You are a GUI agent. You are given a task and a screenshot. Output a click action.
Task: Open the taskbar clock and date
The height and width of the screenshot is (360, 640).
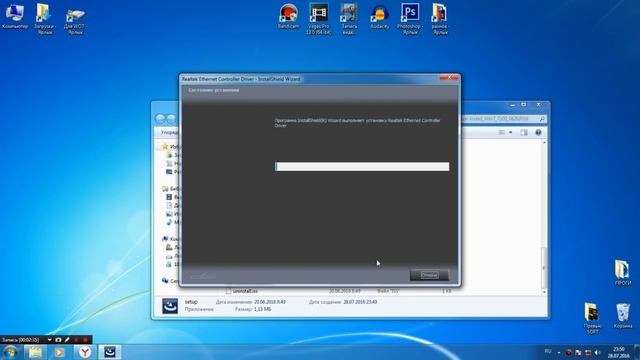(619, 352)
